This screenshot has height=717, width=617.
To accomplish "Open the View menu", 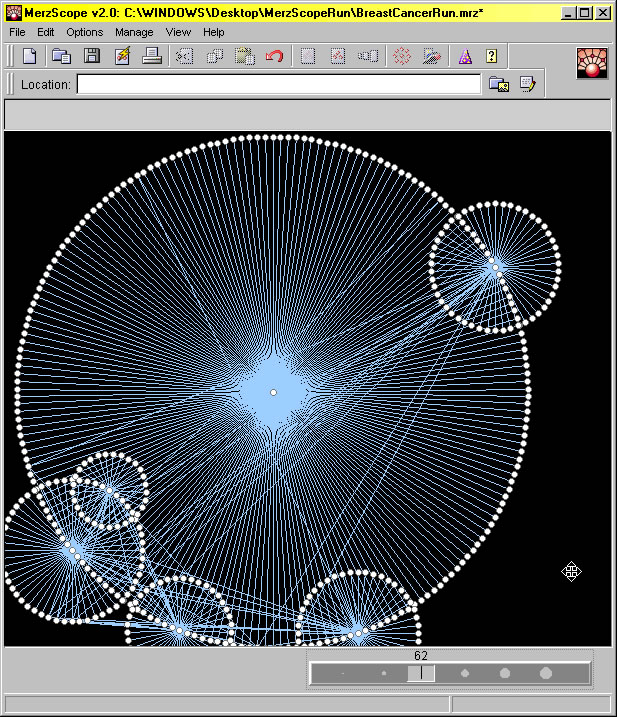I will click(x=178, y=32).
